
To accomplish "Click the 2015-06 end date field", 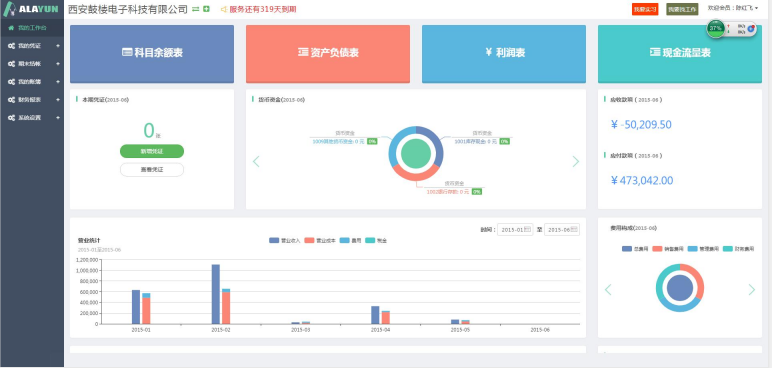I will 562,230.
